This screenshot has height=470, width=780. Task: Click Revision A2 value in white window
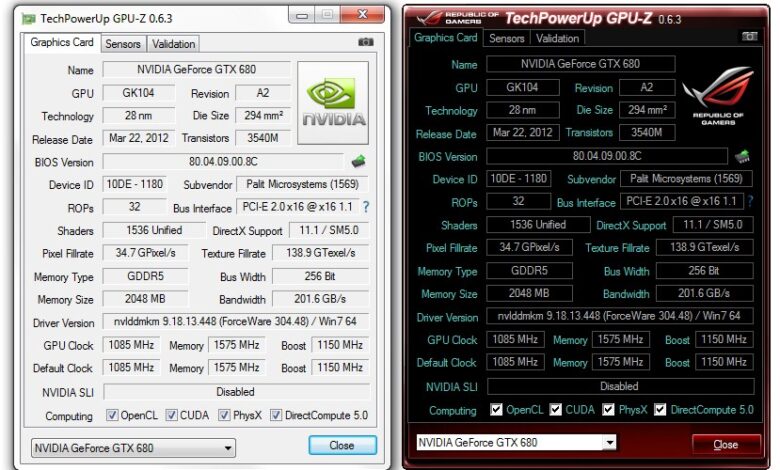pos(263,93)
